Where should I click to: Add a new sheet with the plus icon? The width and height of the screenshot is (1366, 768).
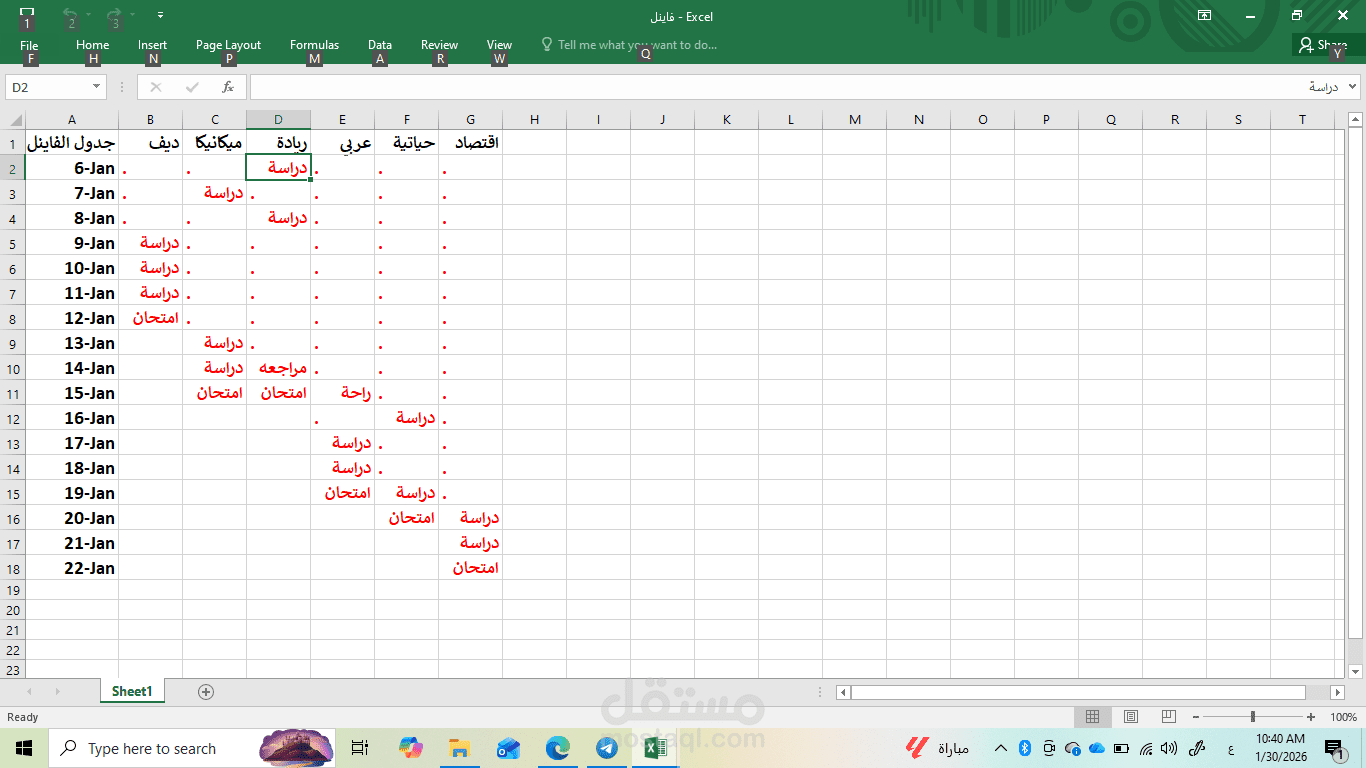point(206,692)
